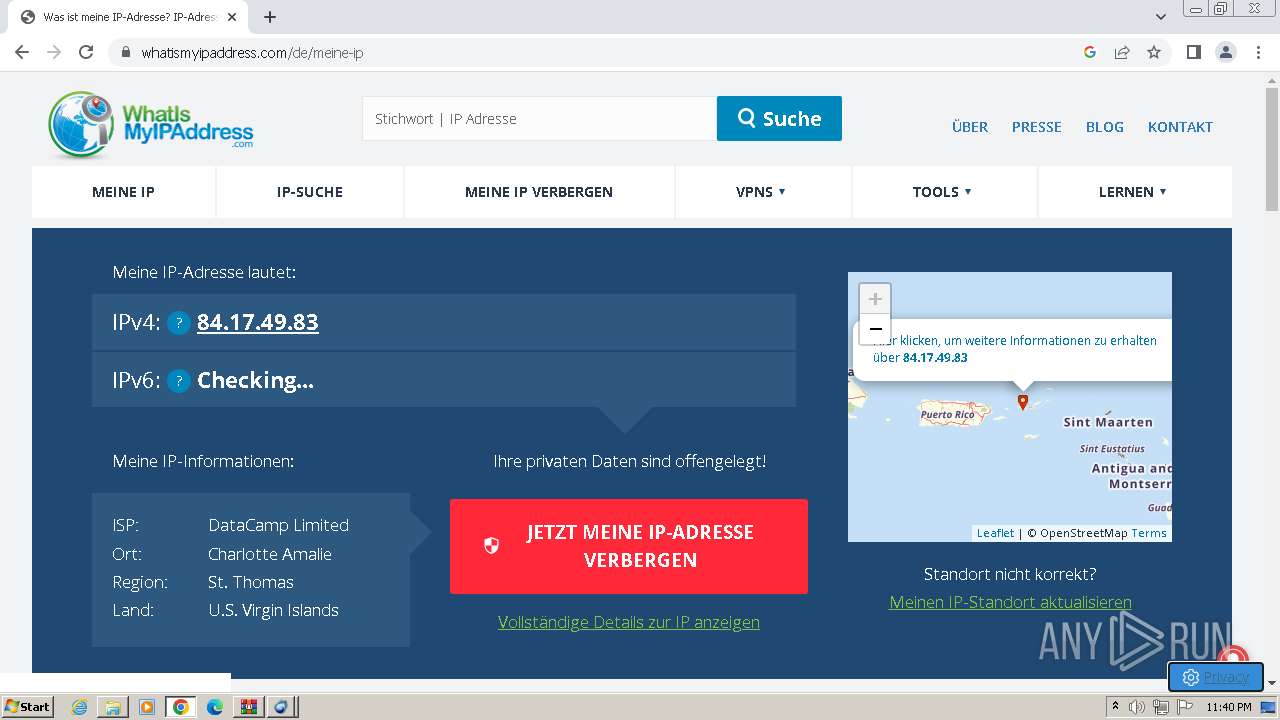Close the 'Was ist meine IP-Adresse' tab
This screenshot has height=720, width=1280.
[x=232, y=17]
